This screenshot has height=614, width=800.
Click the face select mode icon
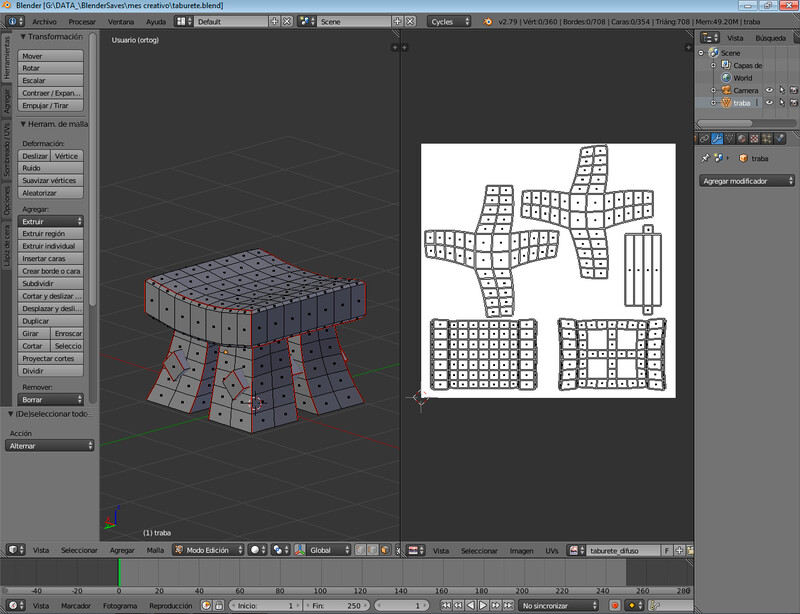(x=384, y=550)
